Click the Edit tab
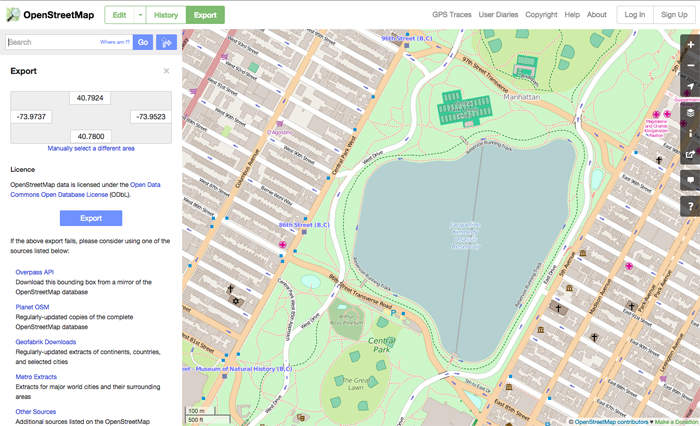This screenshot has height=426, width=700. click(119, 15)
